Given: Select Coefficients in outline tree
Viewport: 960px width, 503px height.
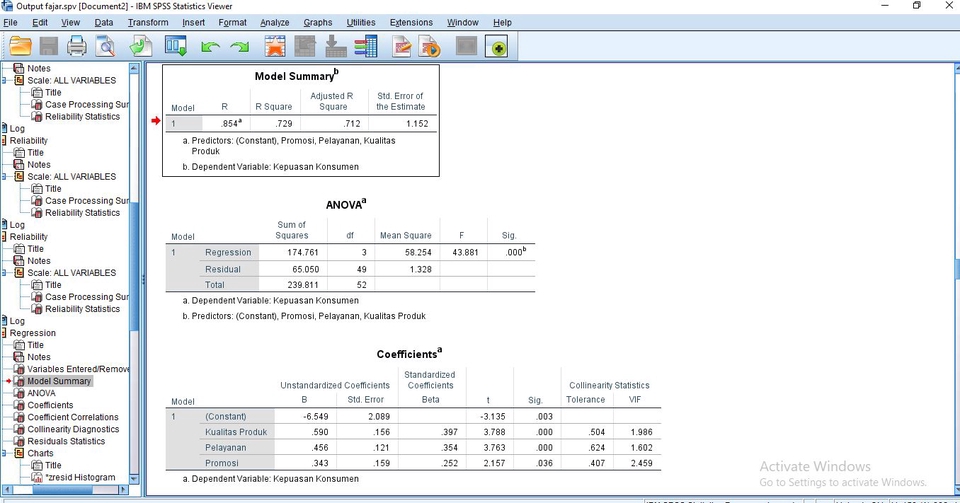Looking at the screenshot, I should [x=50, y=405].
